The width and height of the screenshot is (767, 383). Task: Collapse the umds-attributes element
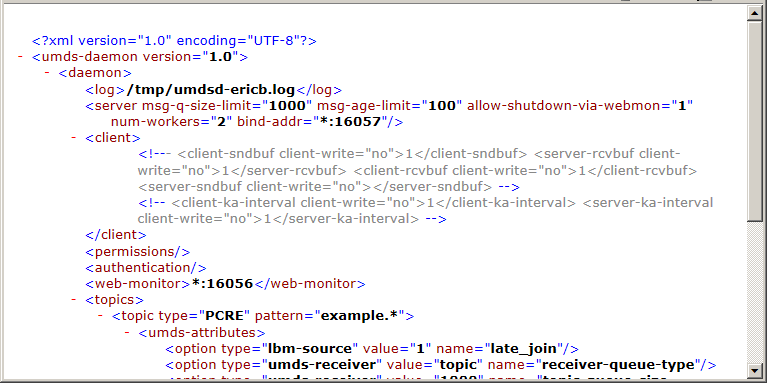tap(127, 333)
